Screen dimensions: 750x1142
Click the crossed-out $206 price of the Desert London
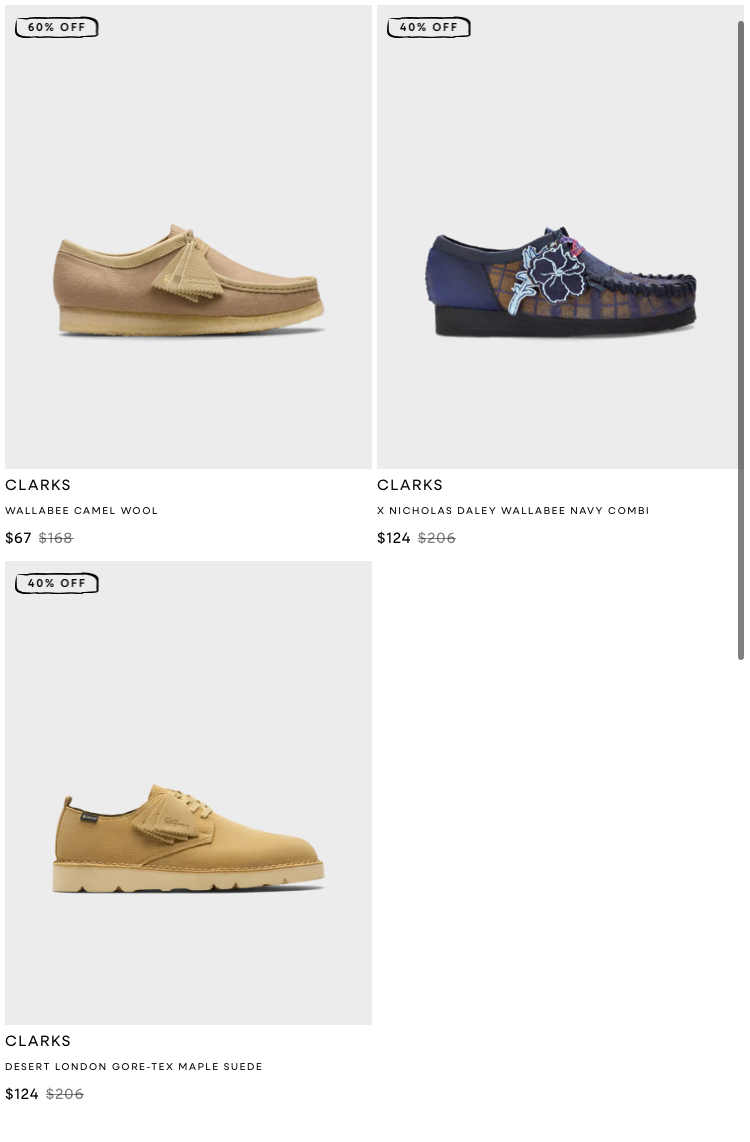(x=65, y=1095)
